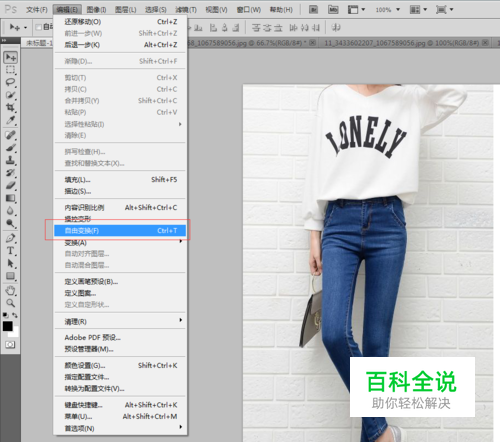Screen dimensions: 500x442
Task: Select the Path Selection tool
Action: click(x=10, y=263)
